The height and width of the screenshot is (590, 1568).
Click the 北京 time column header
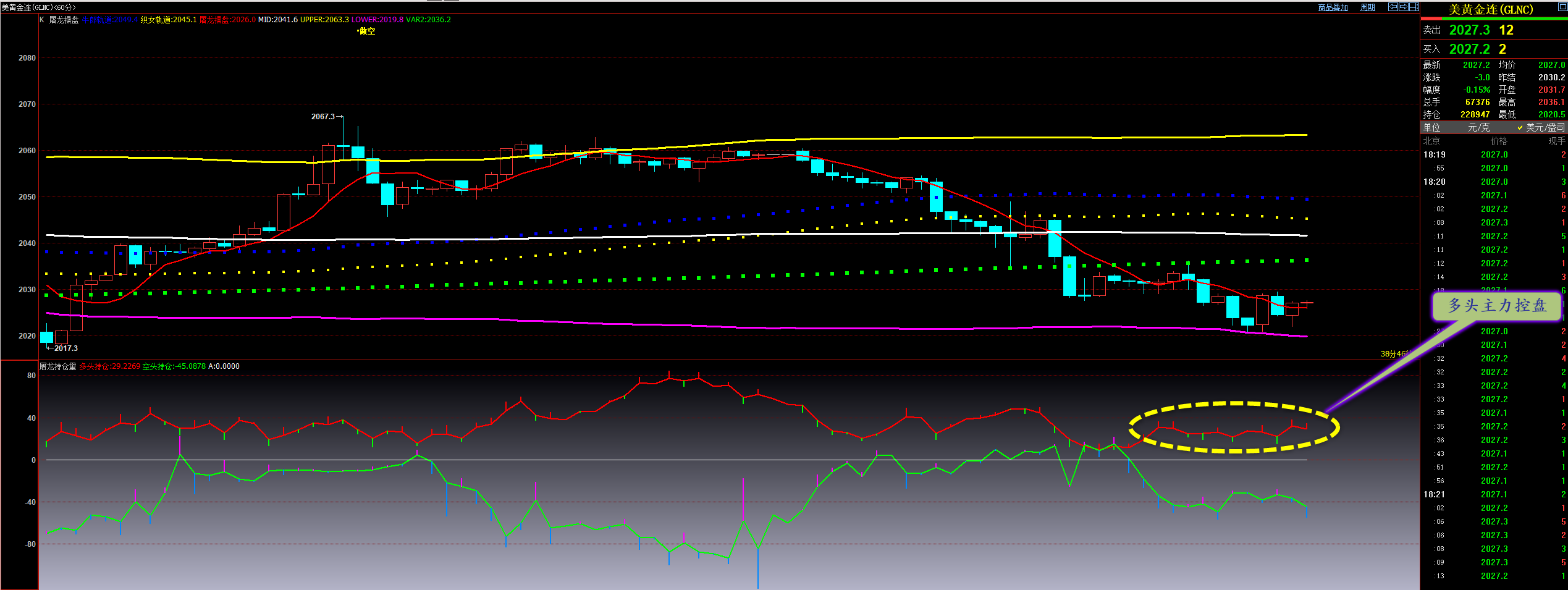point(1431,141)
